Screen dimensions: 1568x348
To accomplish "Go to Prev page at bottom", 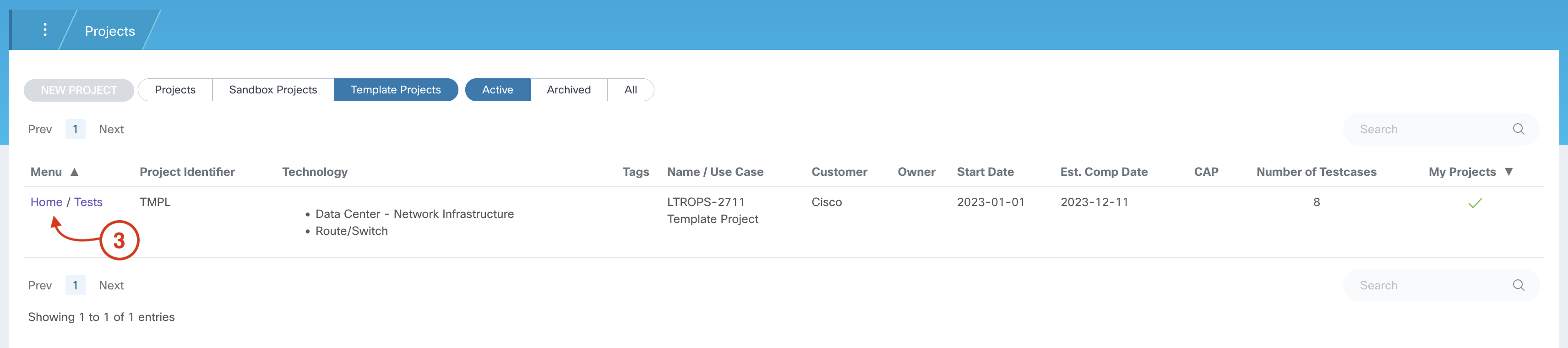I will tap(40, 286).
